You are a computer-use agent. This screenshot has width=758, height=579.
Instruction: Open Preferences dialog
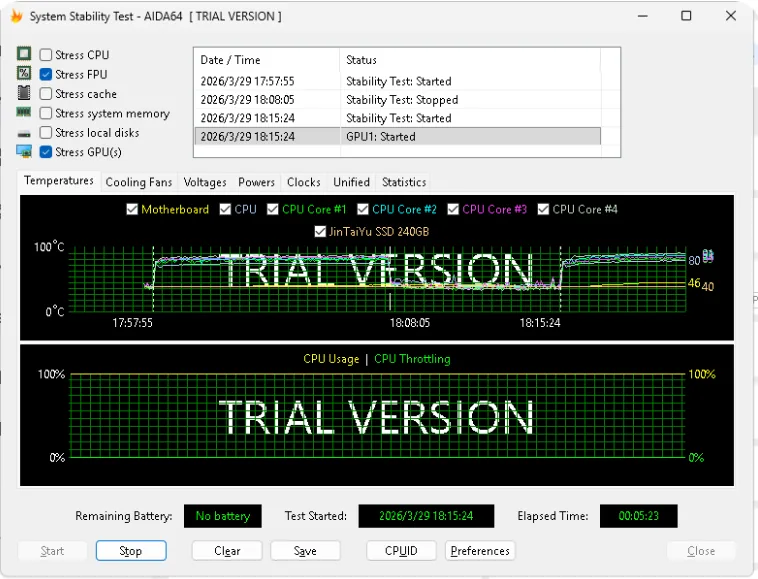(480, 550)
